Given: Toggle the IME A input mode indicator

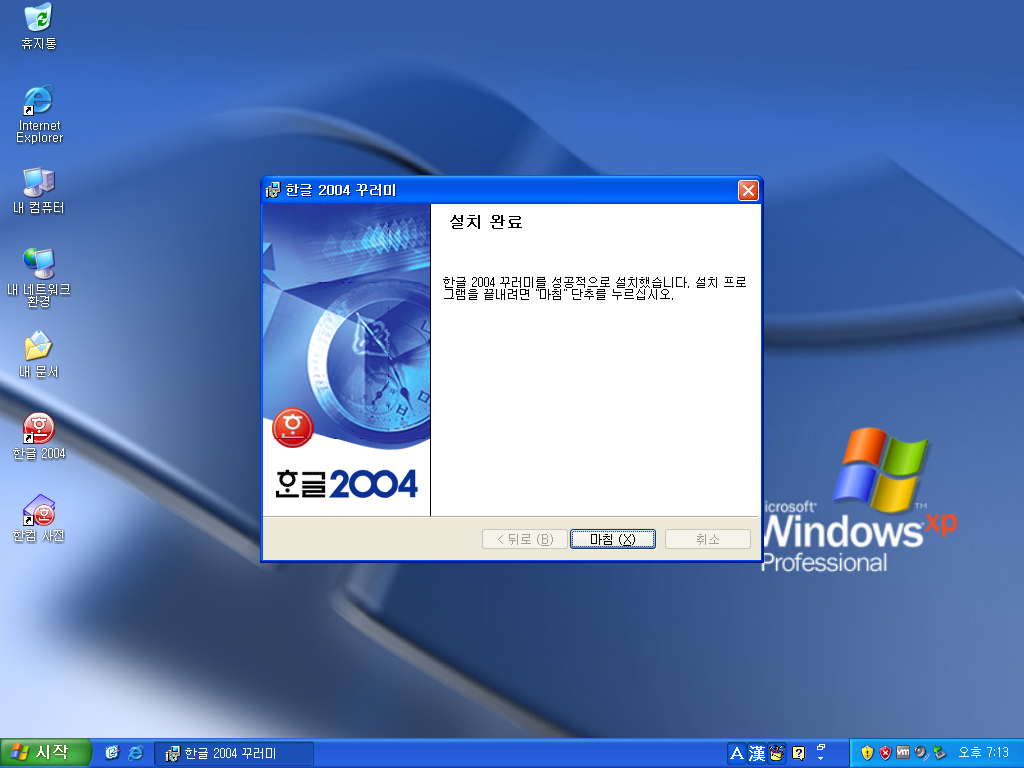Looking at the screenshot, I should coord(737,753).
